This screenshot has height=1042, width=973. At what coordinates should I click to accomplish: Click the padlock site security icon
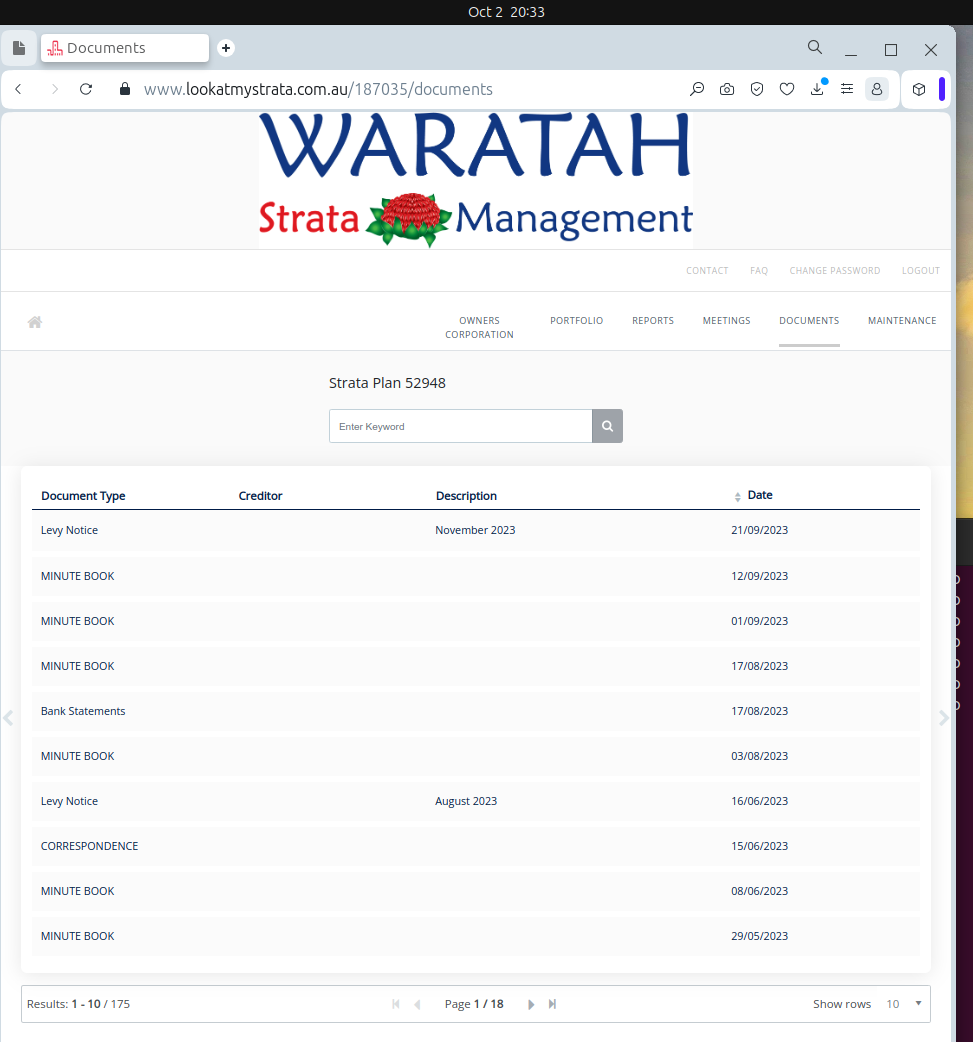[x=124, y=89]
